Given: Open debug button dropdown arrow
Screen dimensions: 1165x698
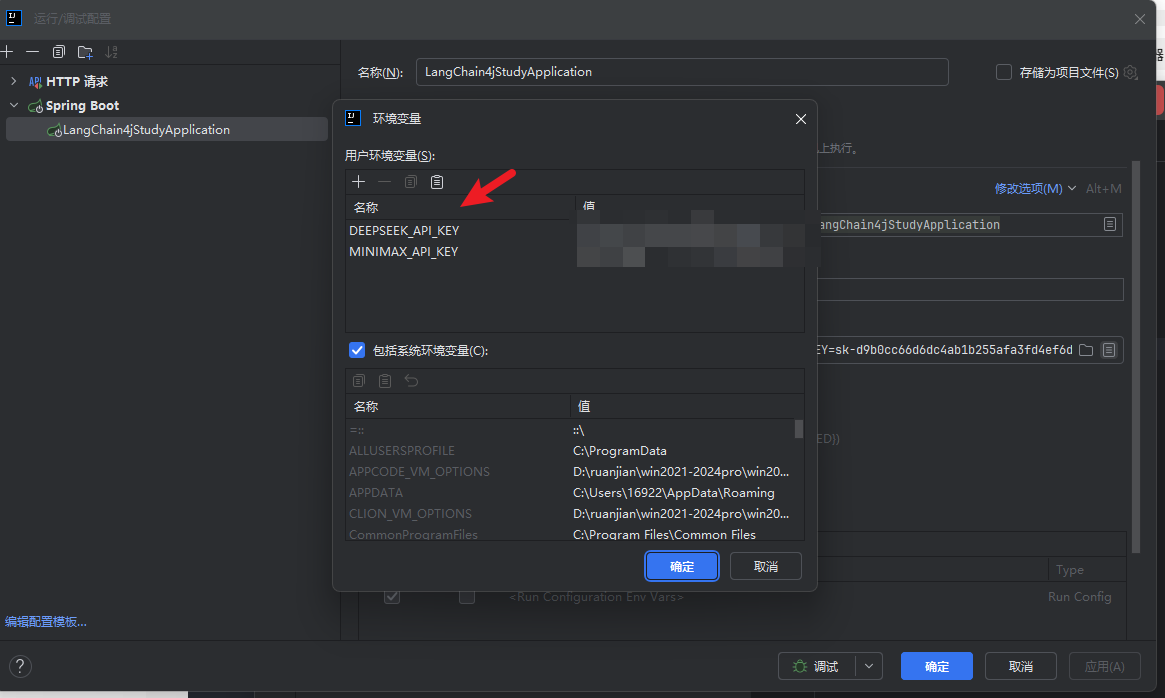Looking at the screenshot, I should 869,666.
